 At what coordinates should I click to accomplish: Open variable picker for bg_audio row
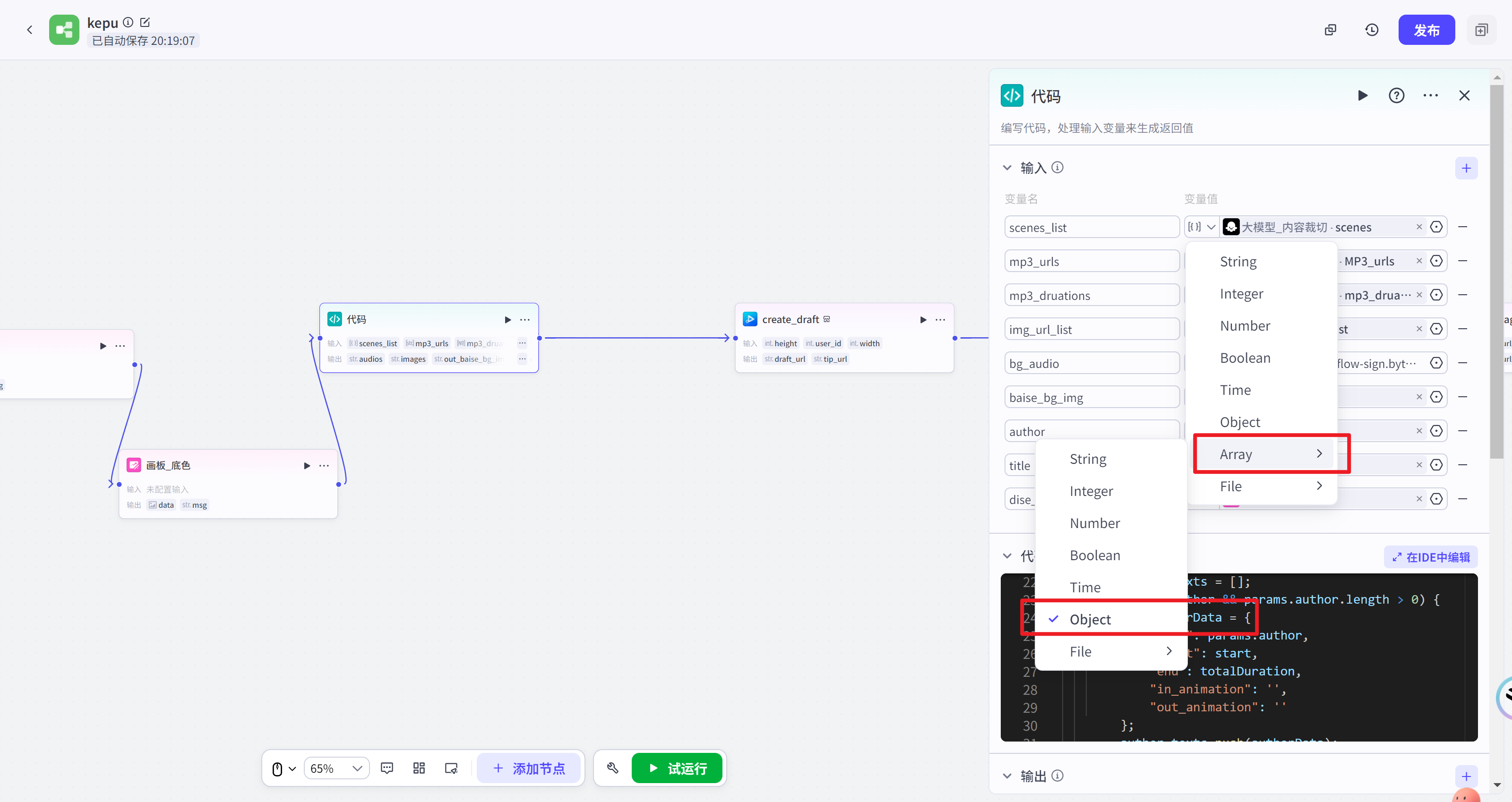click(x=1436, y=363)
